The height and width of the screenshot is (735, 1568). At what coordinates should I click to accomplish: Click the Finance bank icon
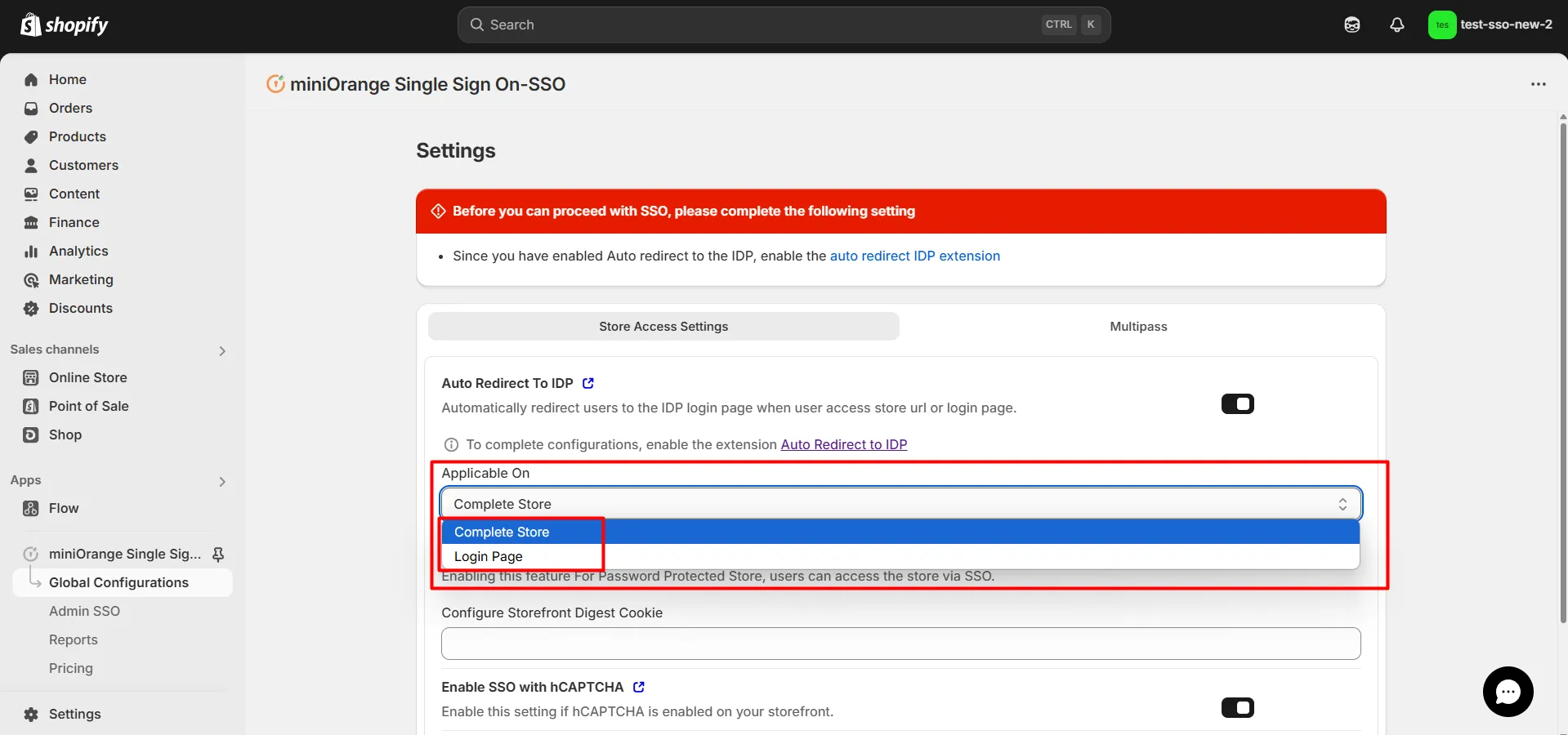(x=31, y=222)
